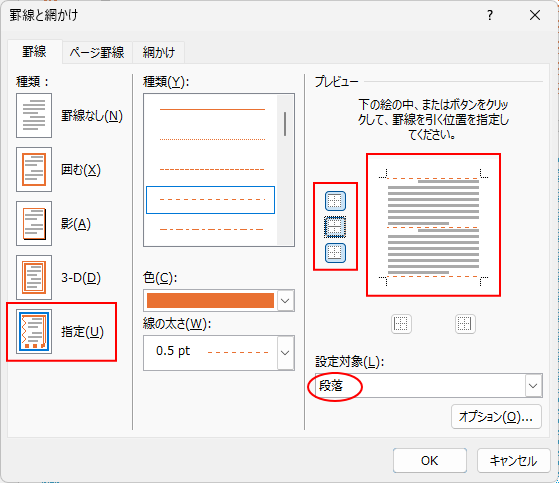Open the 設定対象 apply-to dropdown
This screenshot has width=559, height=483.
[533, 386]
